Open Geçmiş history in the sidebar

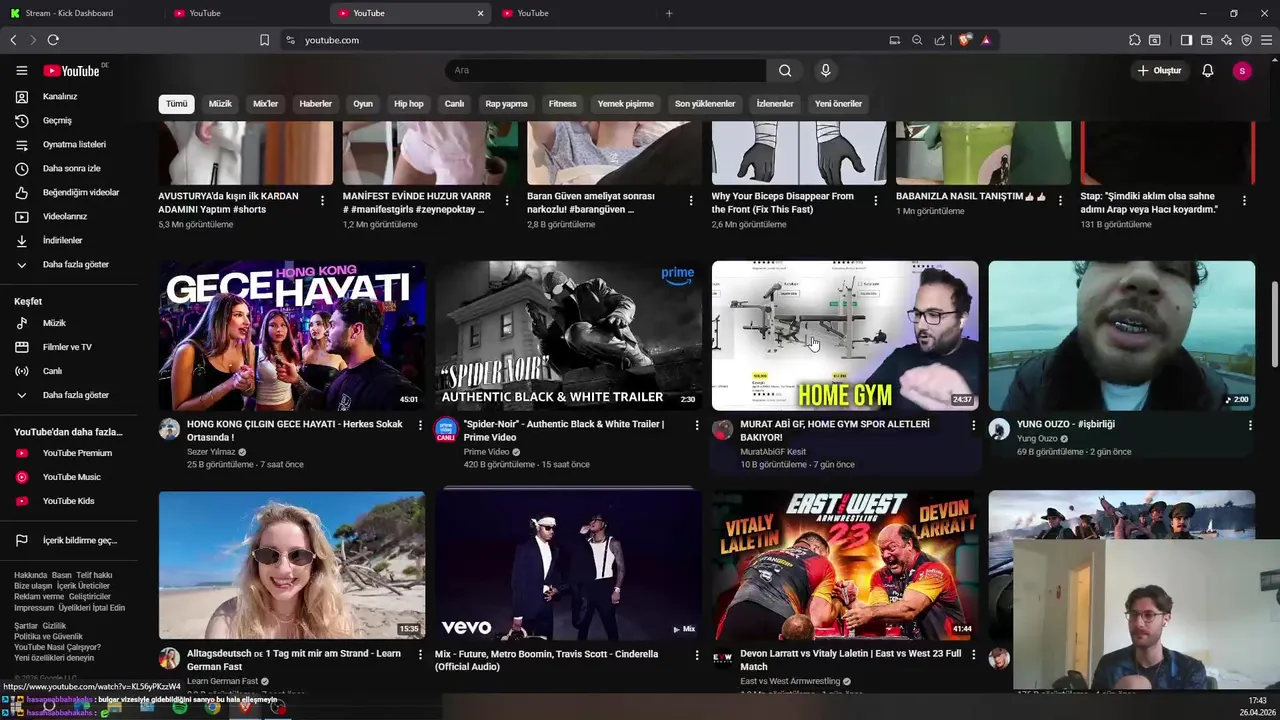(x=70, y=120)
